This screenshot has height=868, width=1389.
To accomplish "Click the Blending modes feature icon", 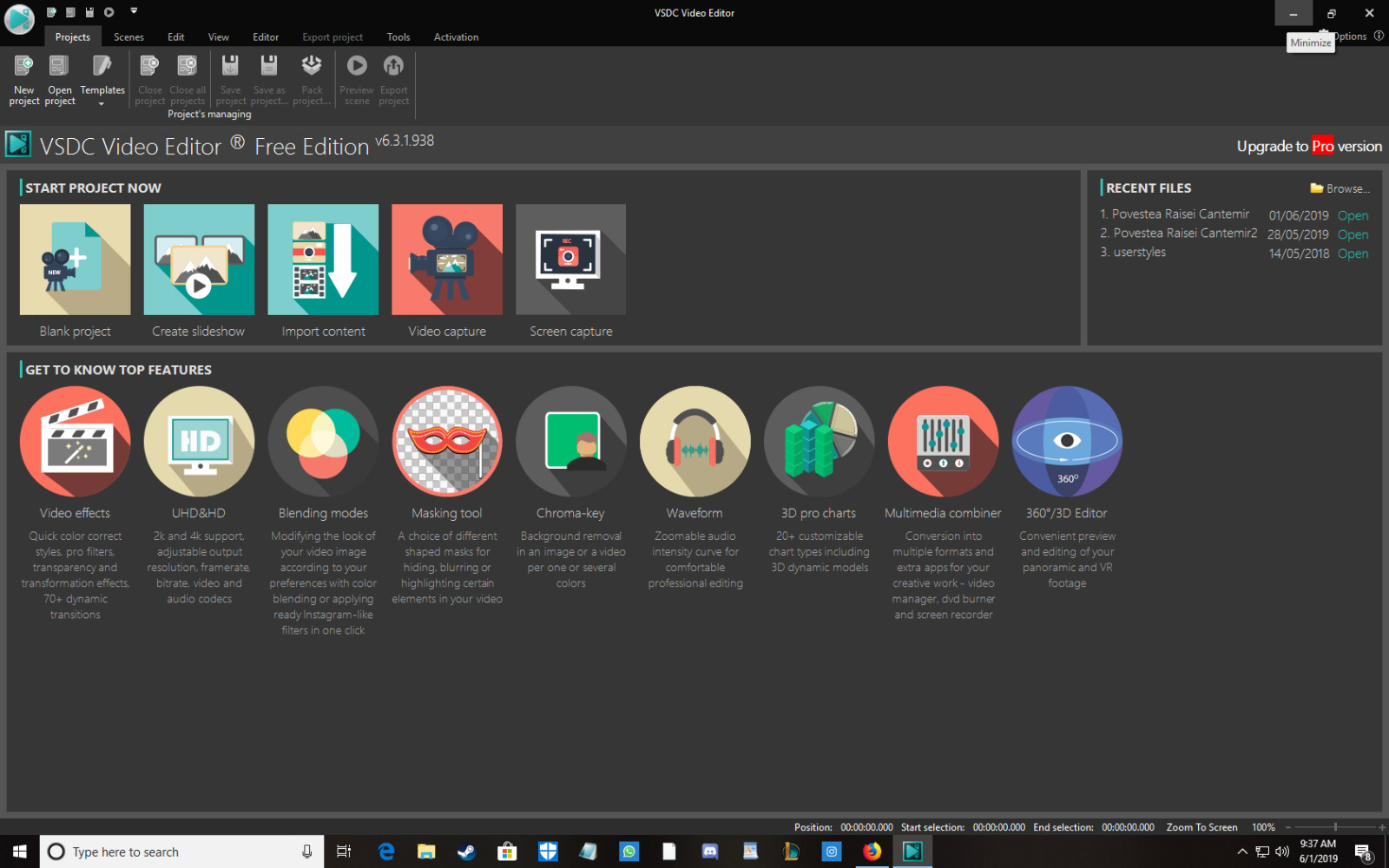I will (323, 442).
